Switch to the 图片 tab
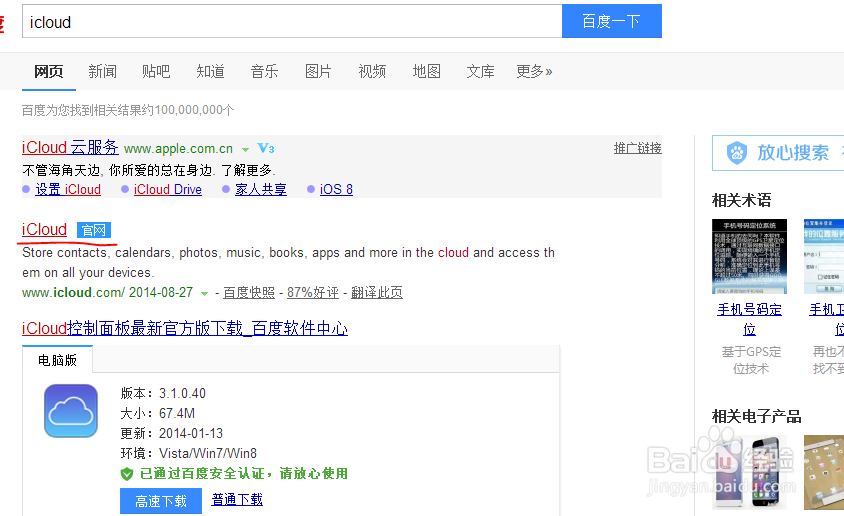 coord(318,71)
